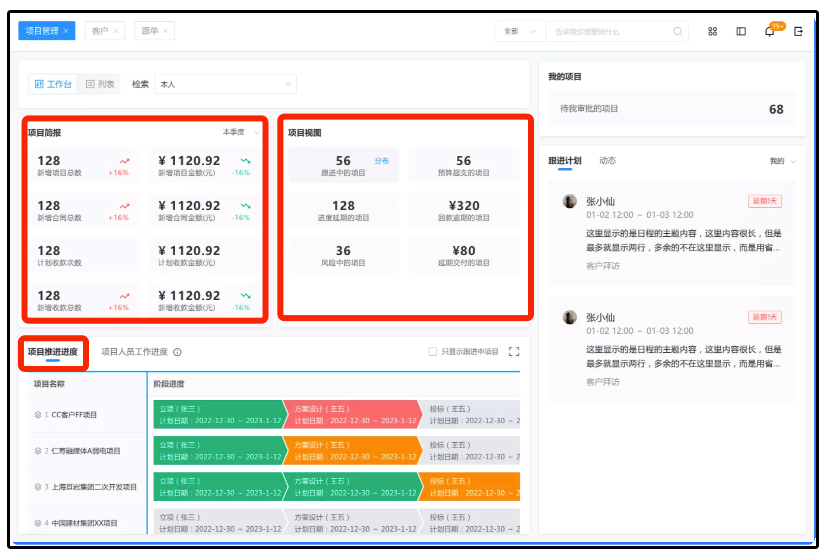Viewport: 827px width, 556px height.
Task: Open 新增收款金额 card
Action: pos(205,300)
